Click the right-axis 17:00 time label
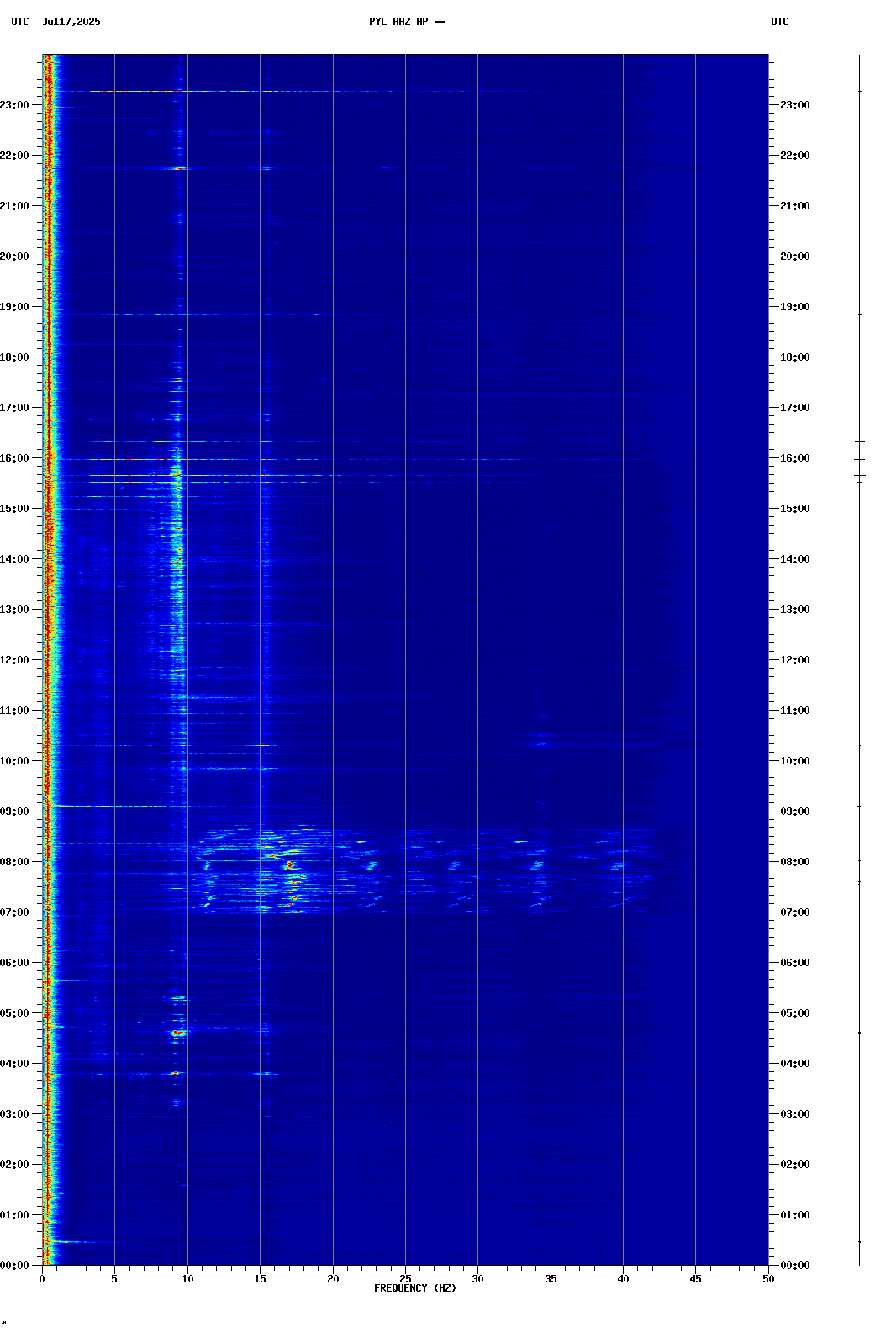Screen dimensions: 896x1332 [795, 408]
